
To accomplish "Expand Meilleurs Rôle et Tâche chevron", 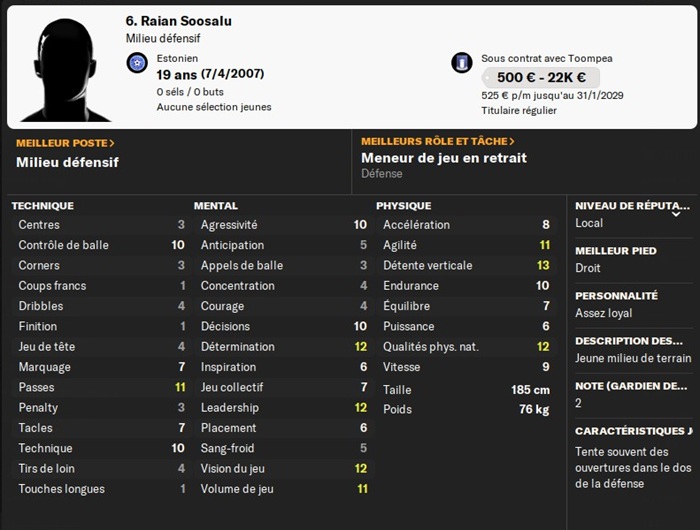I will pyautogui.click(x=512, y=142).
